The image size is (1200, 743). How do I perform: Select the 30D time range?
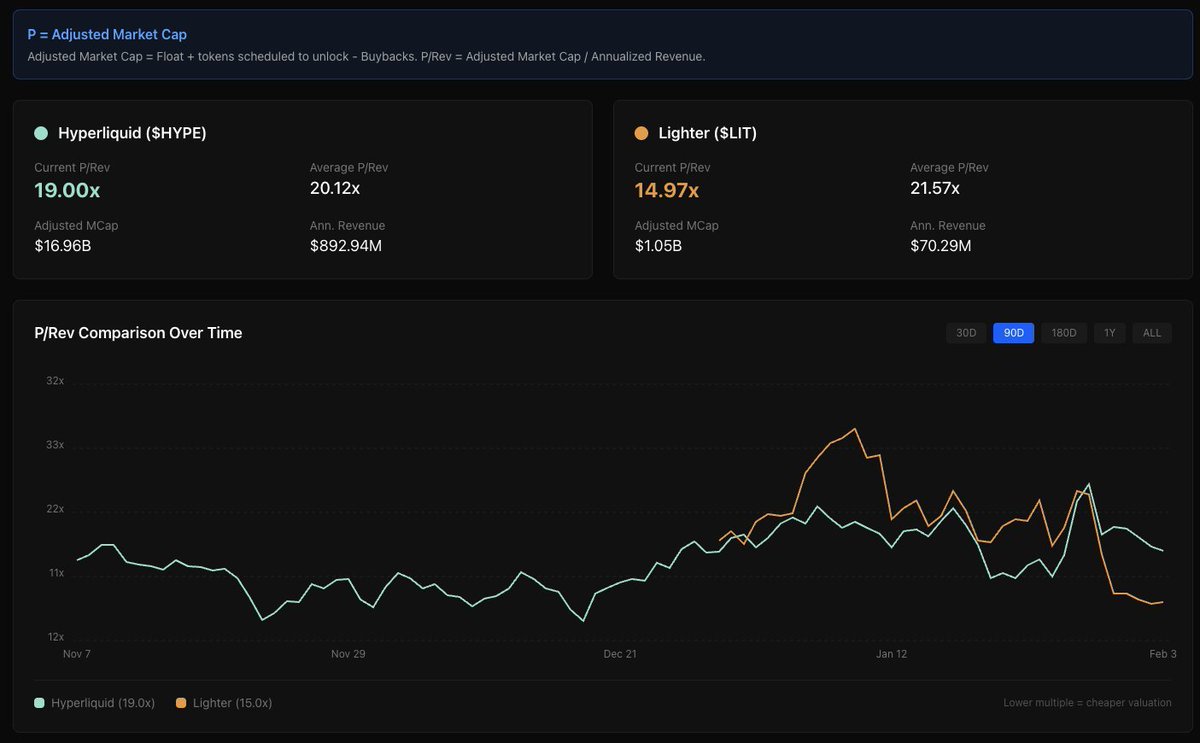[966, 333]
